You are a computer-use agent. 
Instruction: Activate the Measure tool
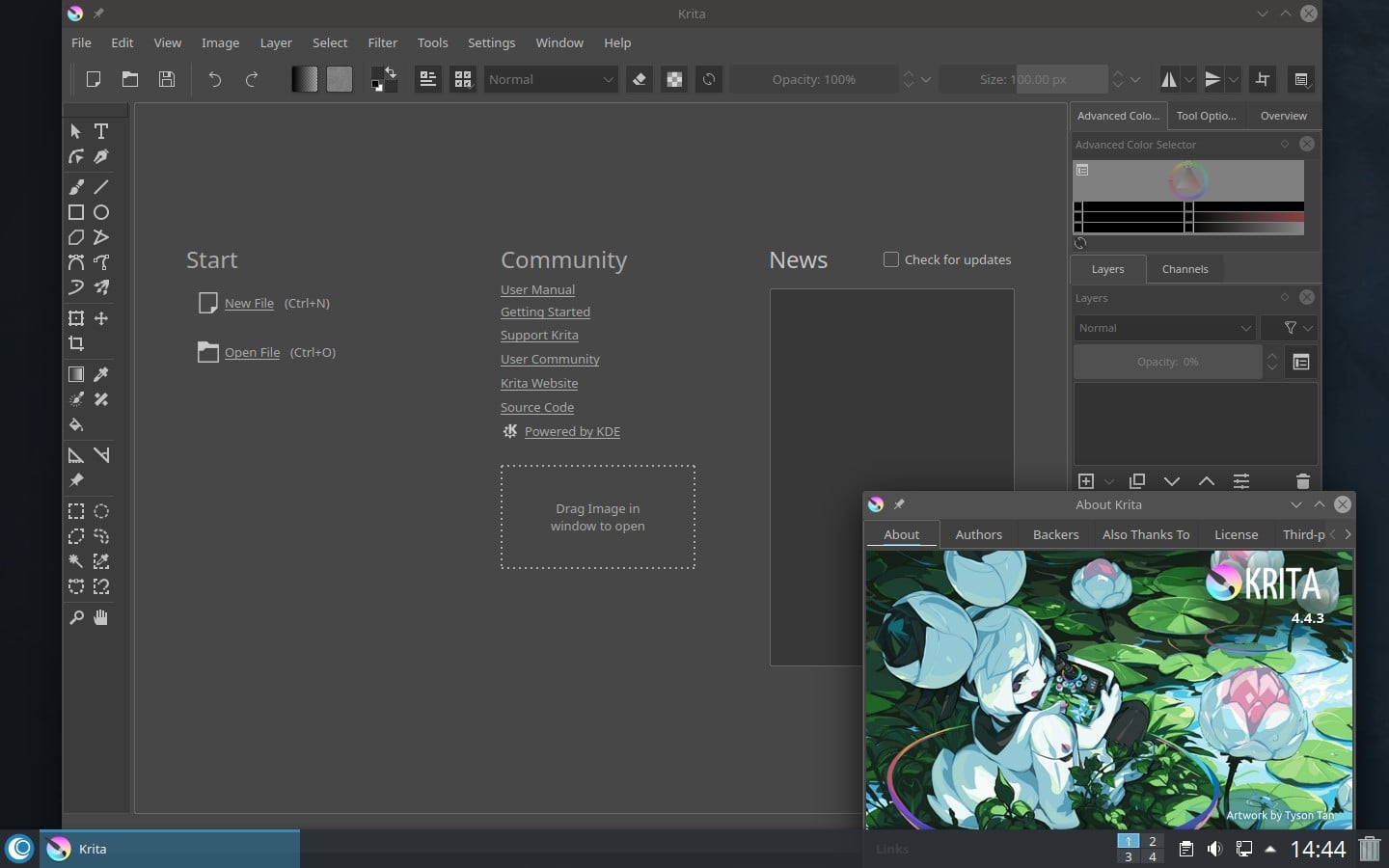pyautogui.click(x=101, y=455)
